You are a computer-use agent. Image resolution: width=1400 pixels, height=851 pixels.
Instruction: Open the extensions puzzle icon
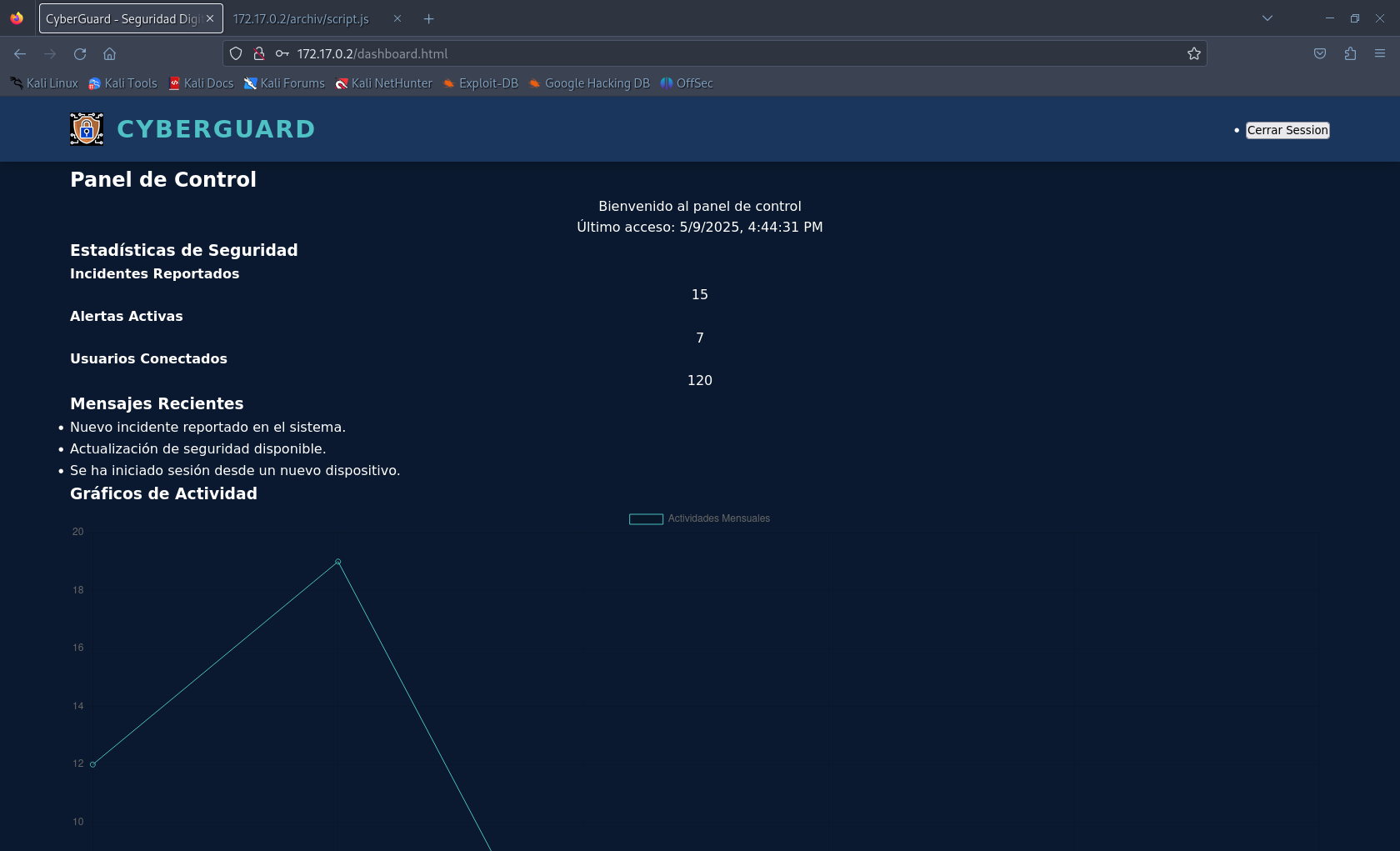click(x=1350, y=53)
